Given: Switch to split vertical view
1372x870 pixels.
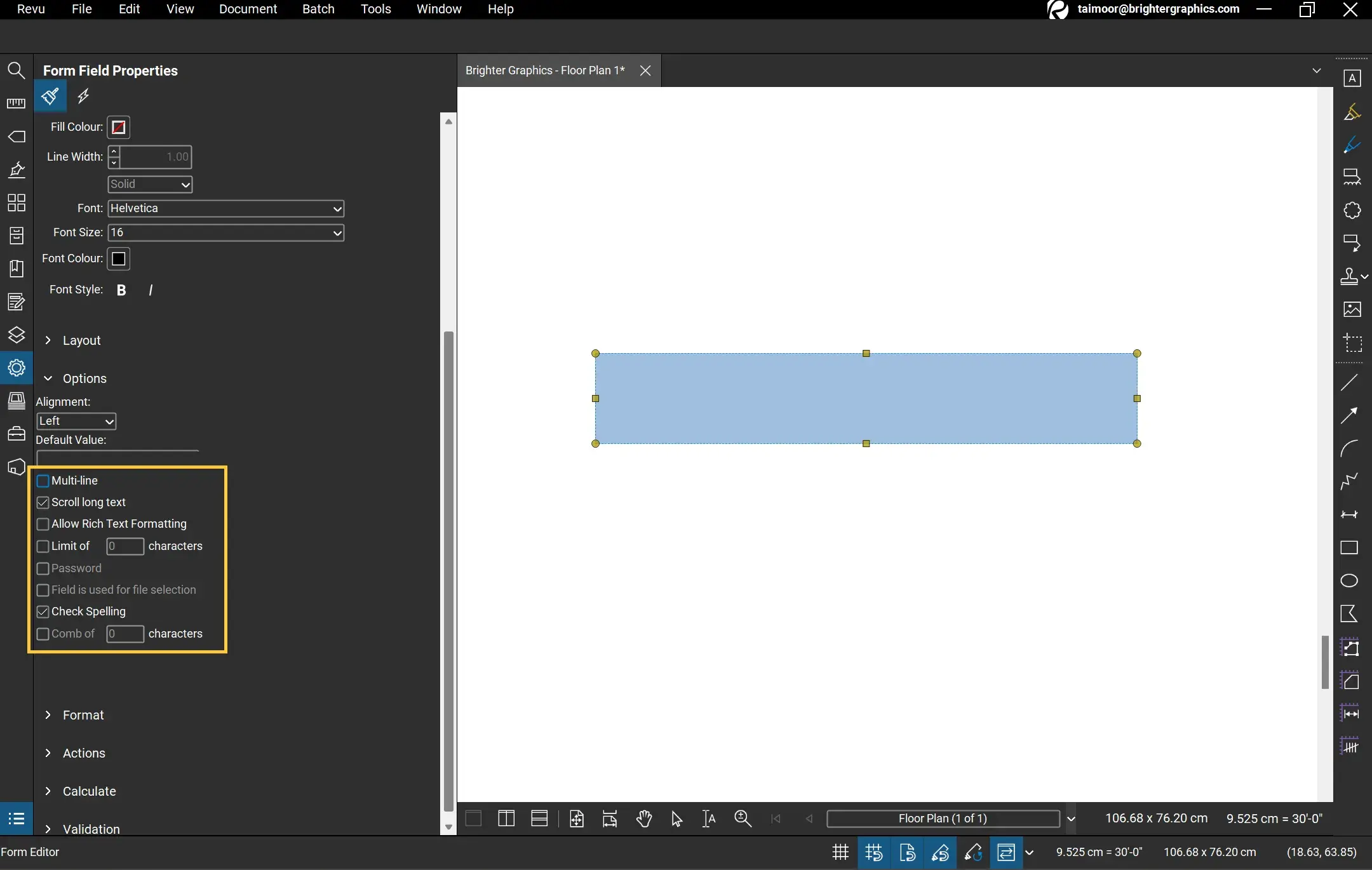Looking at the screenshot, I should [x=506, y=819].
